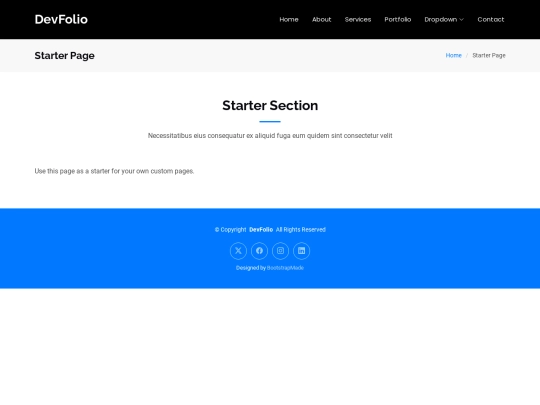The height and width of the screenshot is (405, 540).
Task: Open the Services nav item
Action: tap(358, 20)
